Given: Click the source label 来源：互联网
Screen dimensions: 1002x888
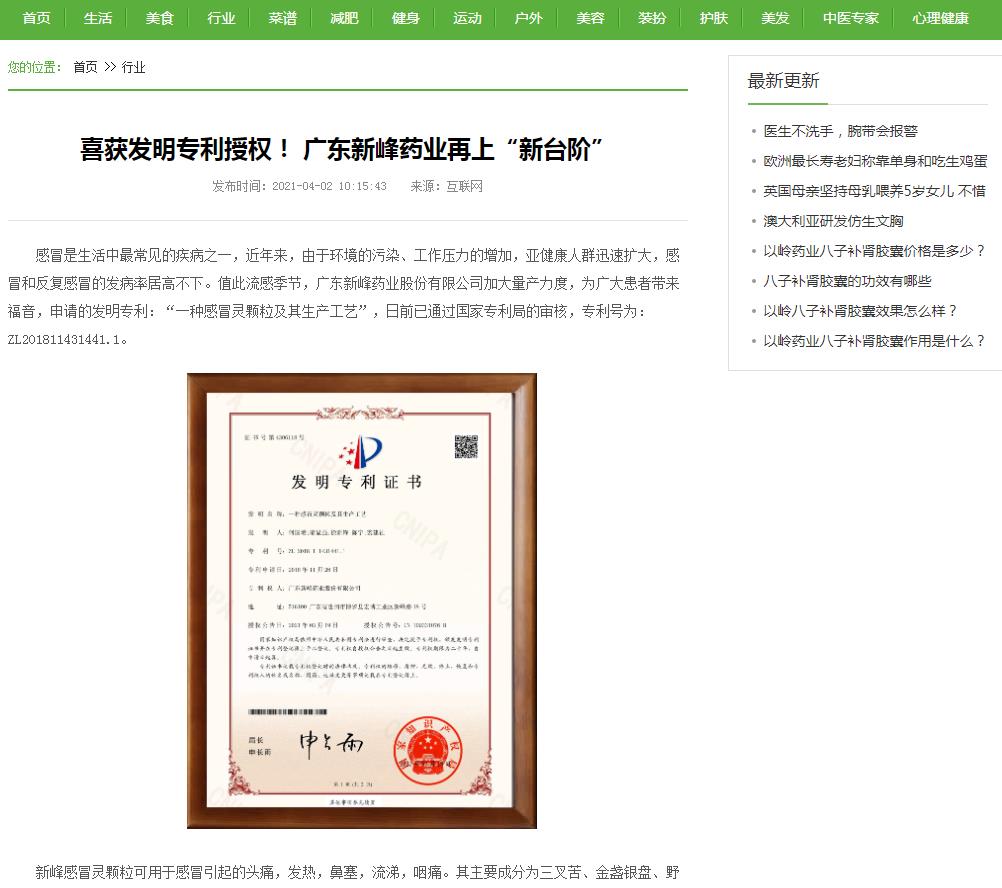Looking at the screenshot, I should (447, 186).
